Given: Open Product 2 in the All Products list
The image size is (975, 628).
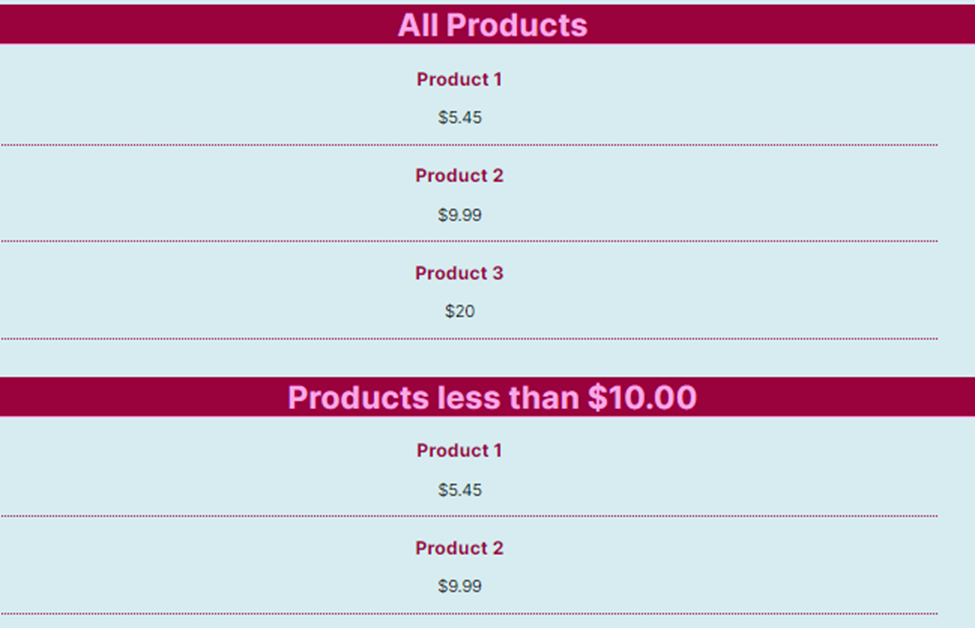Looking at the screenshot, I should tap(459, 176).
